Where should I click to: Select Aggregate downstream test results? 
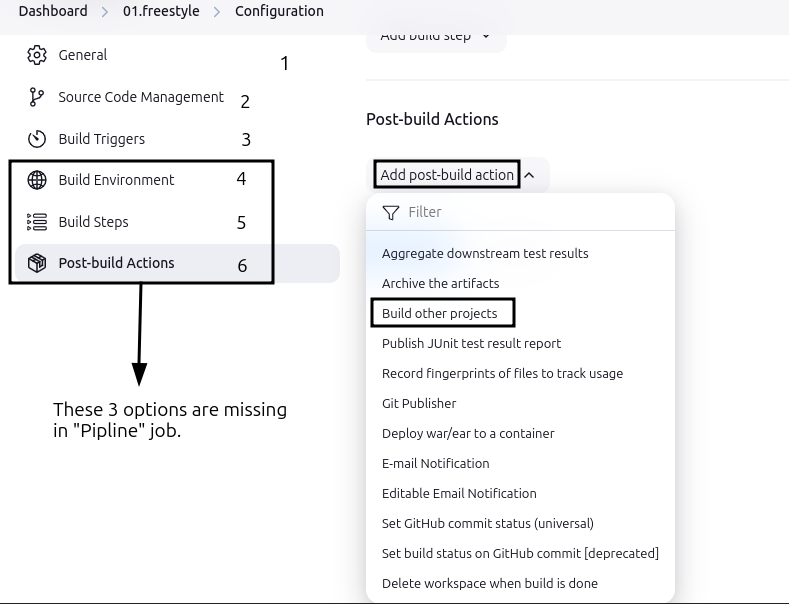485,253
